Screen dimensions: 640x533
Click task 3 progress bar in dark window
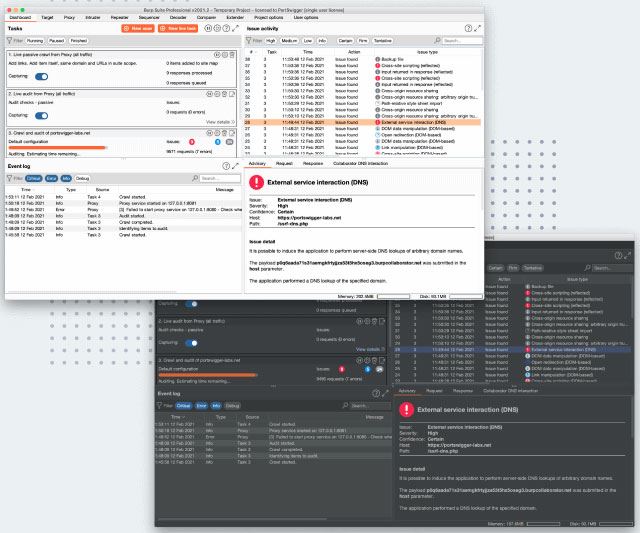point(208,375)
